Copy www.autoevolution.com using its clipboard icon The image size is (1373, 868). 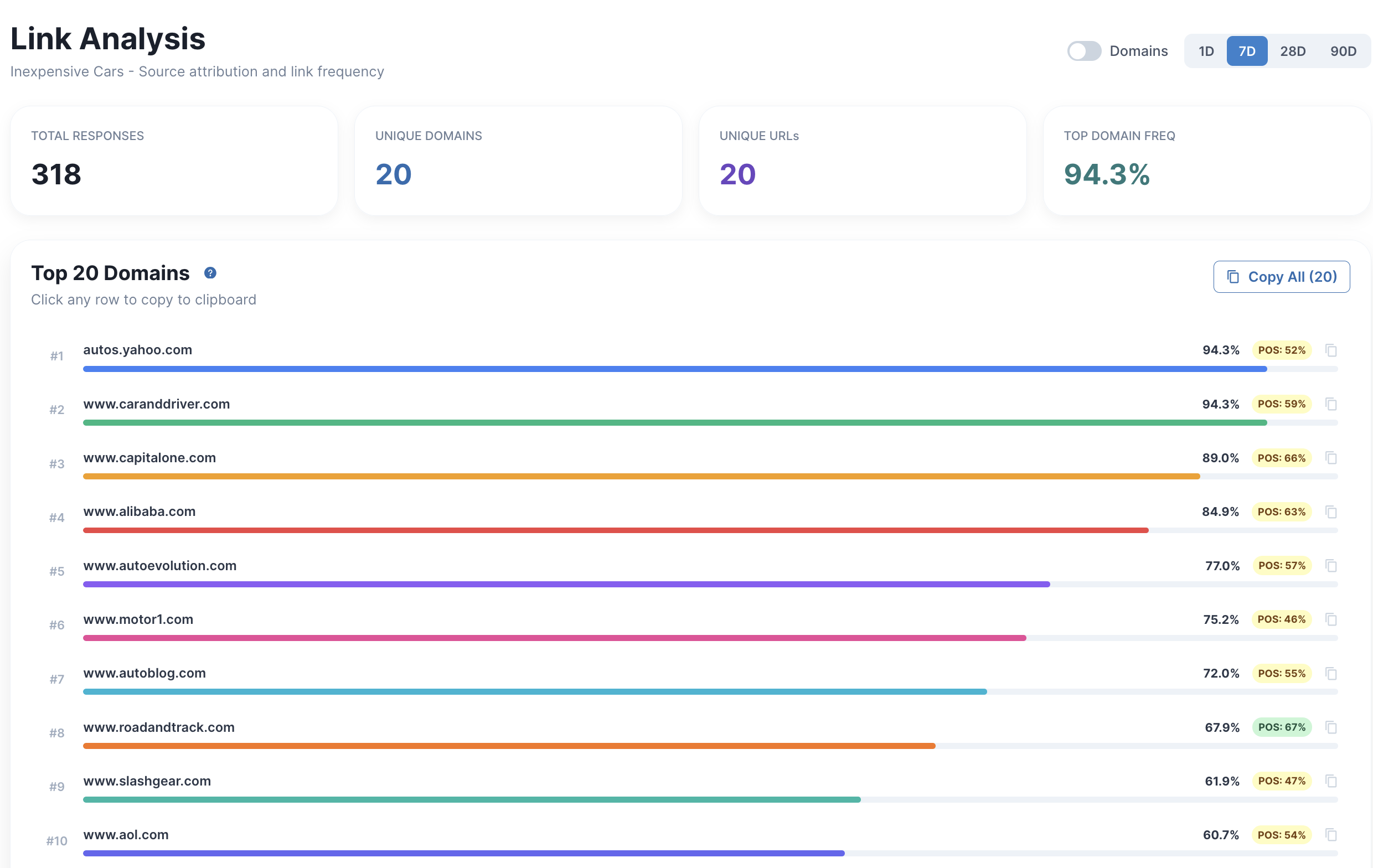pos(1331,566)
